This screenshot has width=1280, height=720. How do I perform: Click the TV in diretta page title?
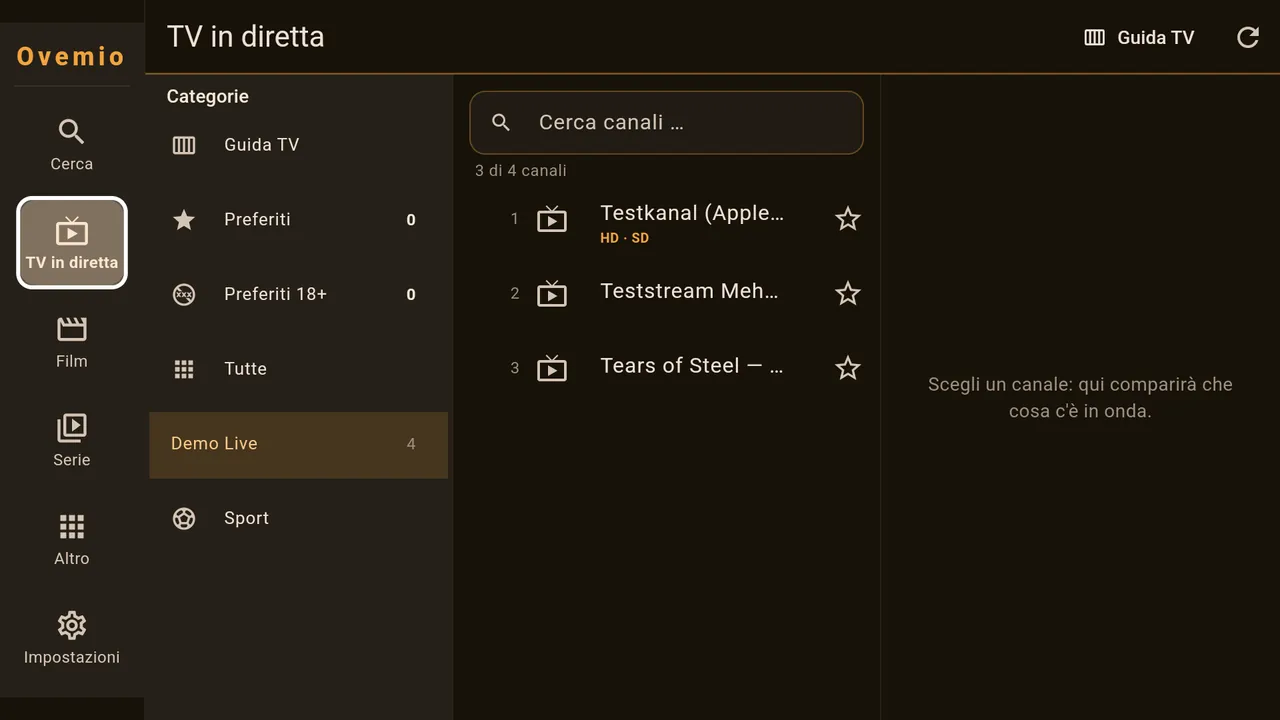(x=246, y=37)
